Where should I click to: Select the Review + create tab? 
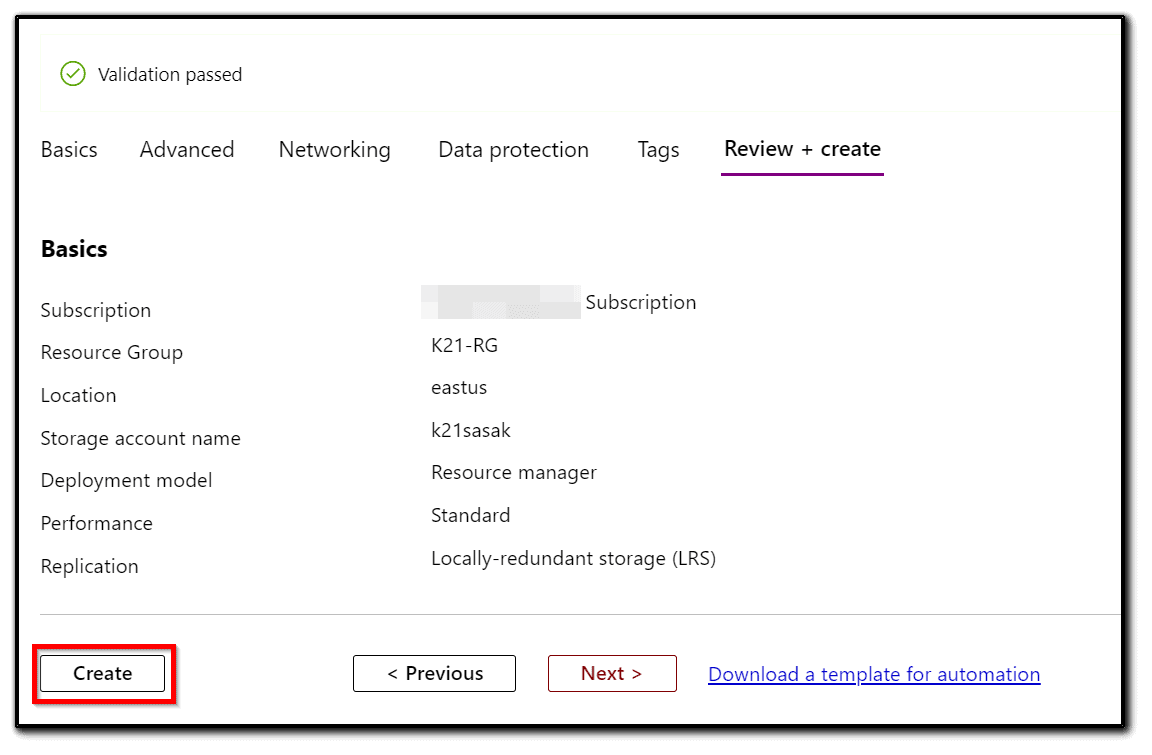[802, 149]
